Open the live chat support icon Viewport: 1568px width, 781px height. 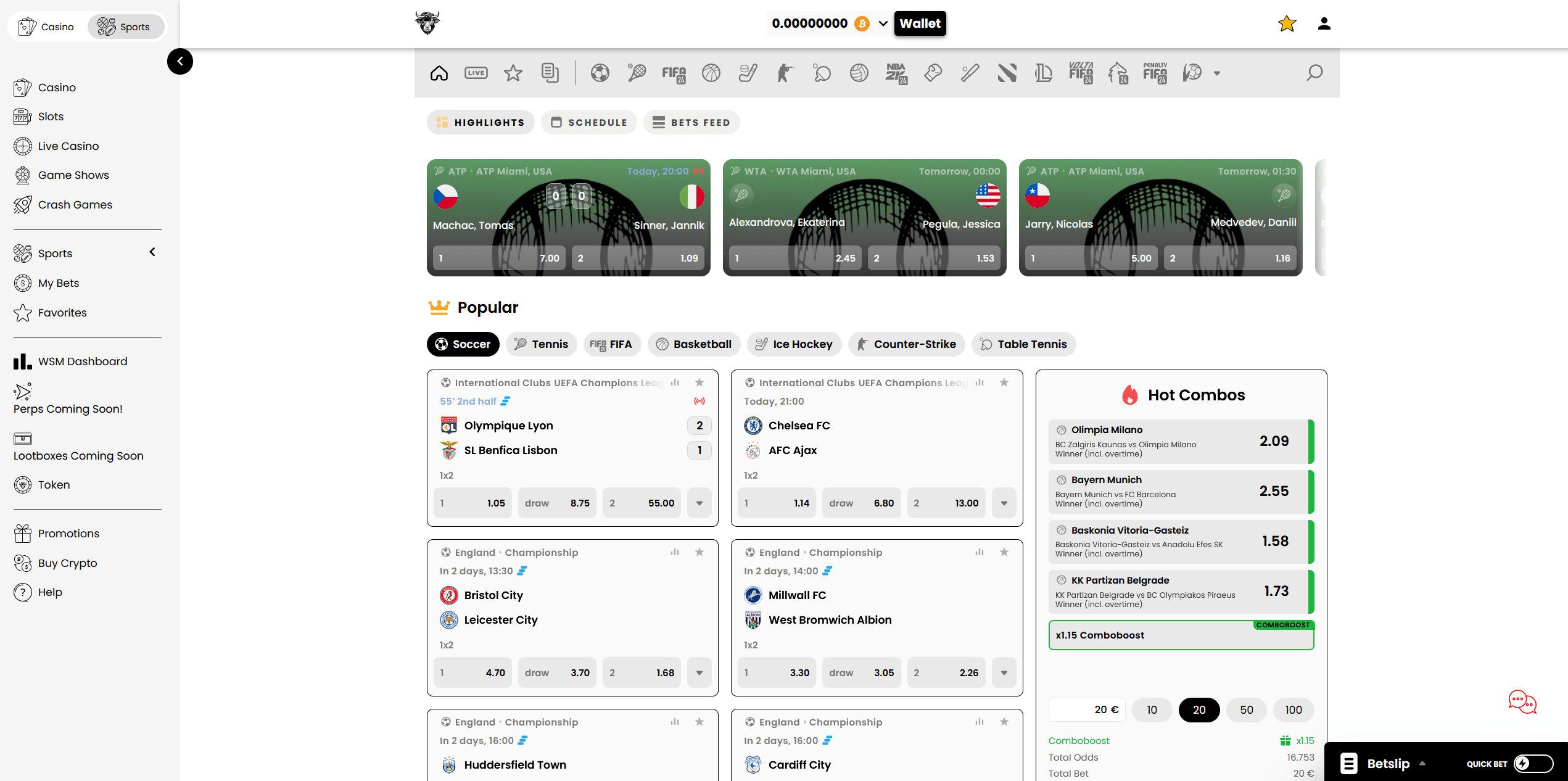click(x=1522, y=702)
